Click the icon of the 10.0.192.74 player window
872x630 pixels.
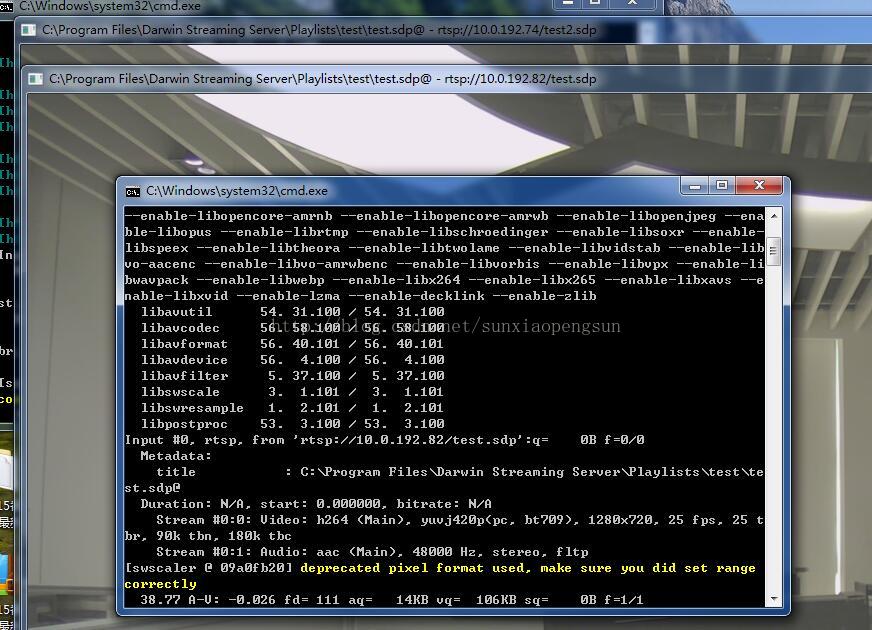[28, 30]
